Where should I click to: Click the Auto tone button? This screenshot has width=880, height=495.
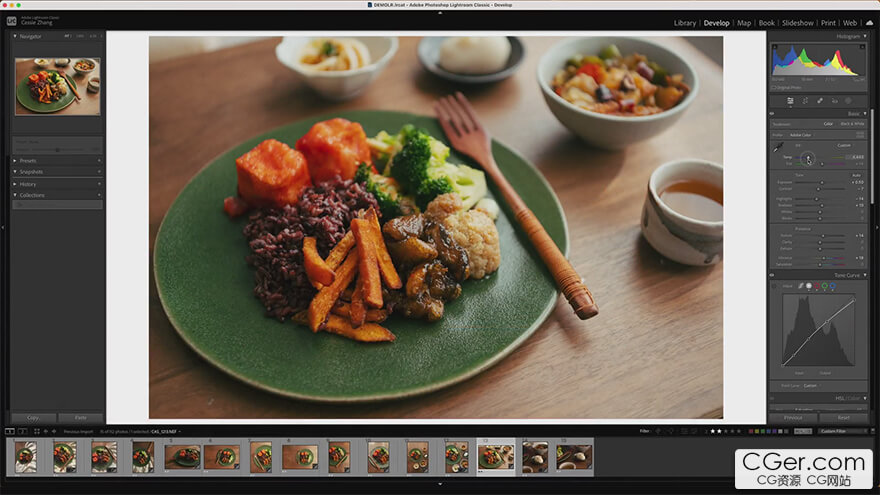click(x=856, y=175)
